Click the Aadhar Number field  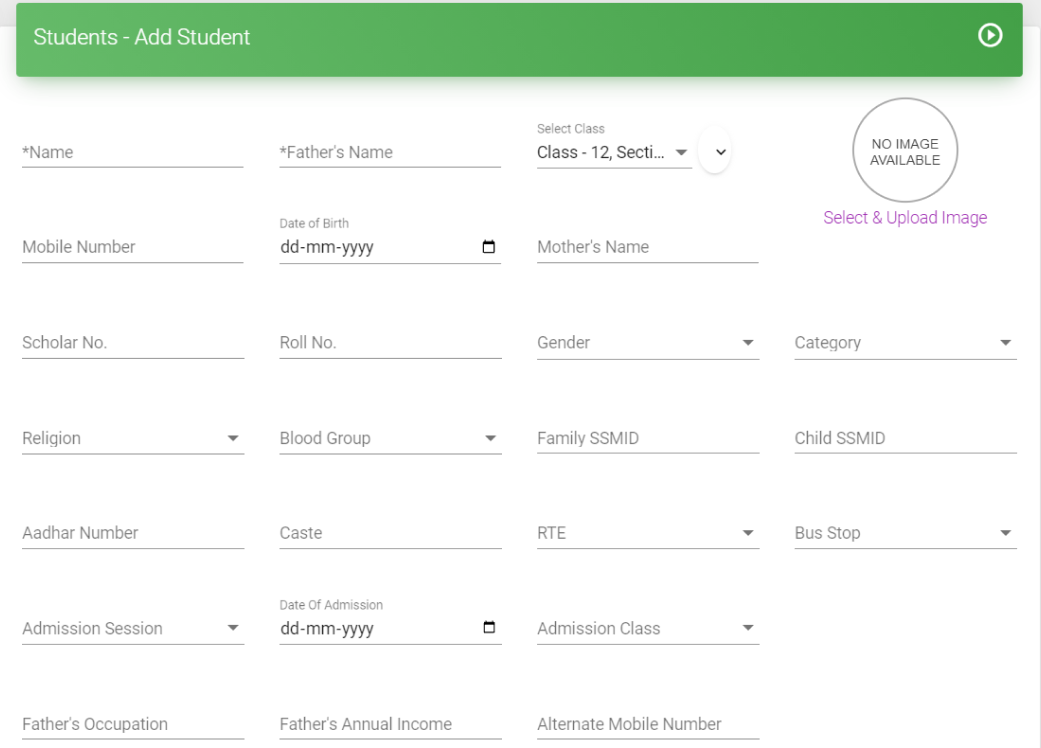(133, 533)
